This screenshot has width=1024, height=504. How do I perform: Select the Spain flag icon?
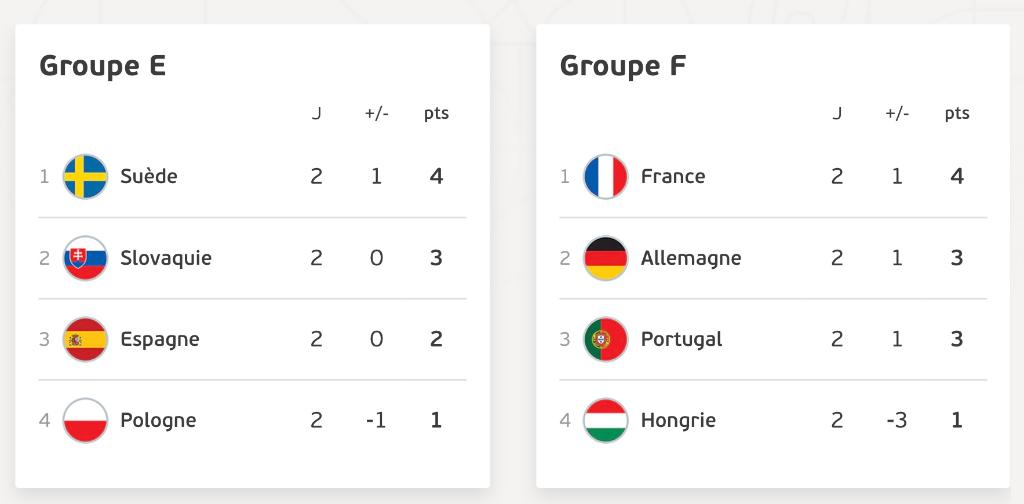click(x=86, y=339)
